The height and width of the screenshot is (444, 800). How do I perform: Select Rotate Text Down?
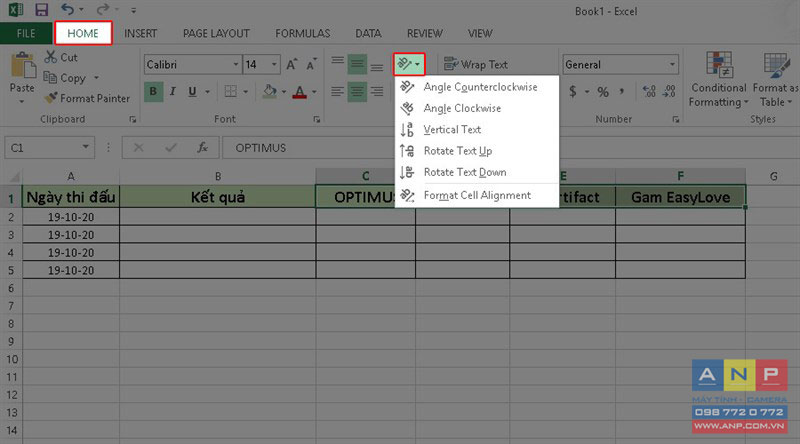477,172
